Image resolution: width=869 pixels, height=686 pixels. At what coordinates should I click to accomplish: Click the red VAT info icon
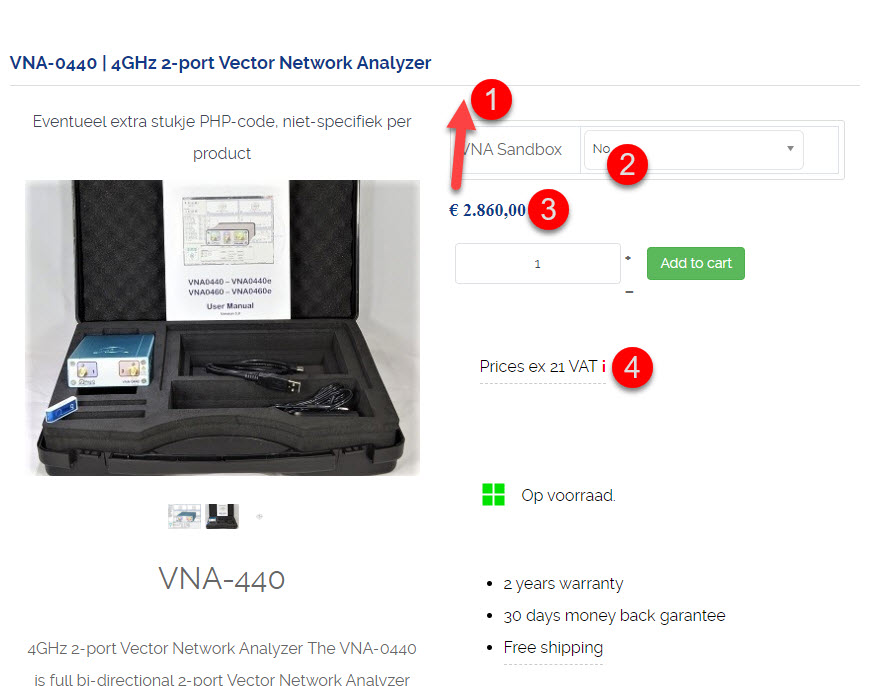604,366
